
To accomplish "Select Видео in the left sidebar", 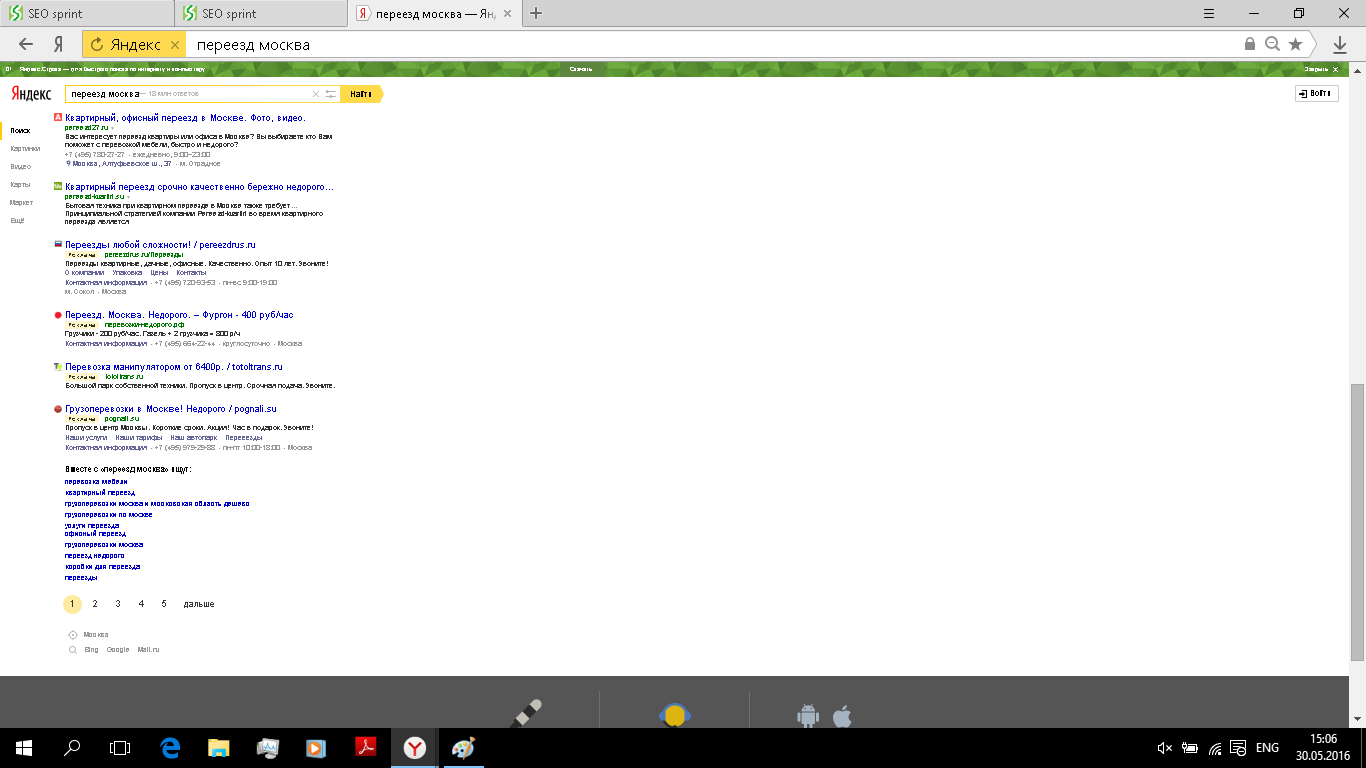I will point(20,166).
